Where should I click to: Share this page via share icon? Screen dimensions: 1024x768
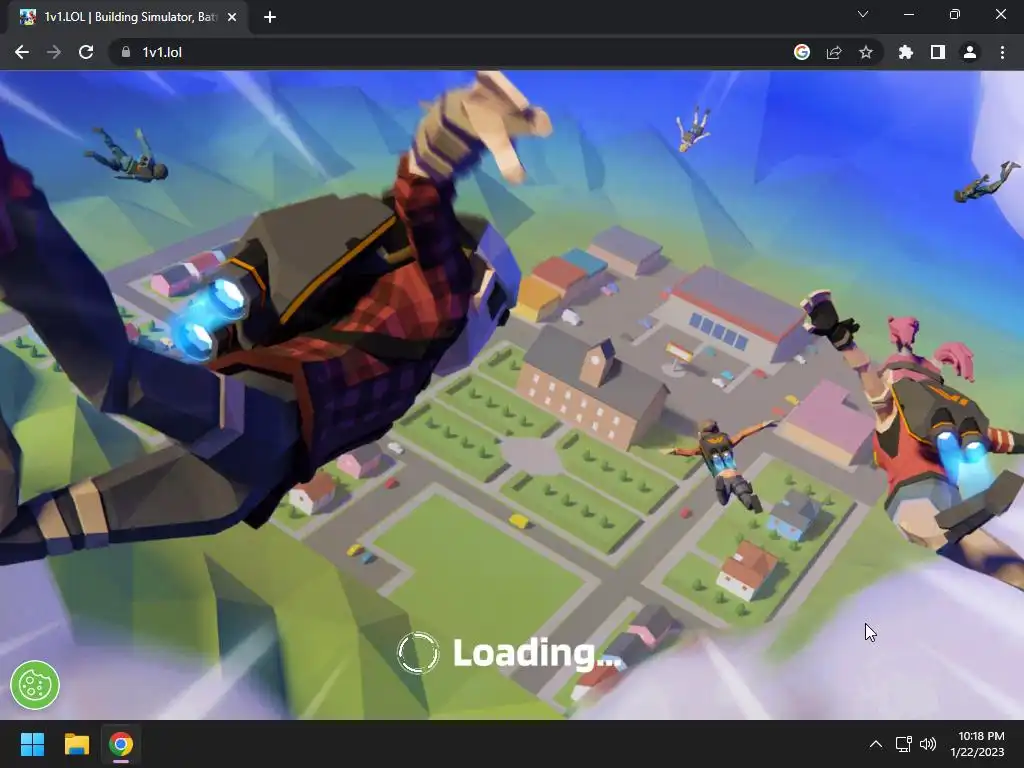pyautogui.click(x=834, y=52)
